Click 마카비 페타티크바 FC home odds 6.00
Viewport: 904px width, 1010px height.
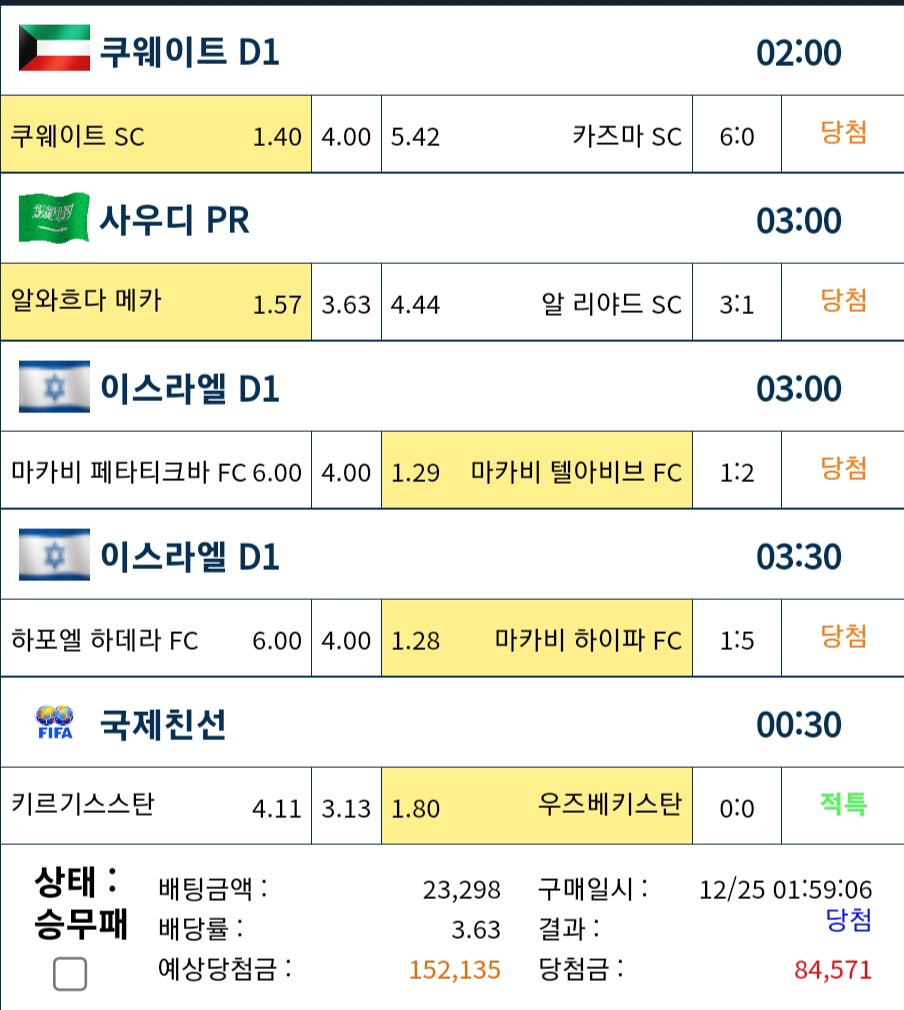[x=156, y=470]
